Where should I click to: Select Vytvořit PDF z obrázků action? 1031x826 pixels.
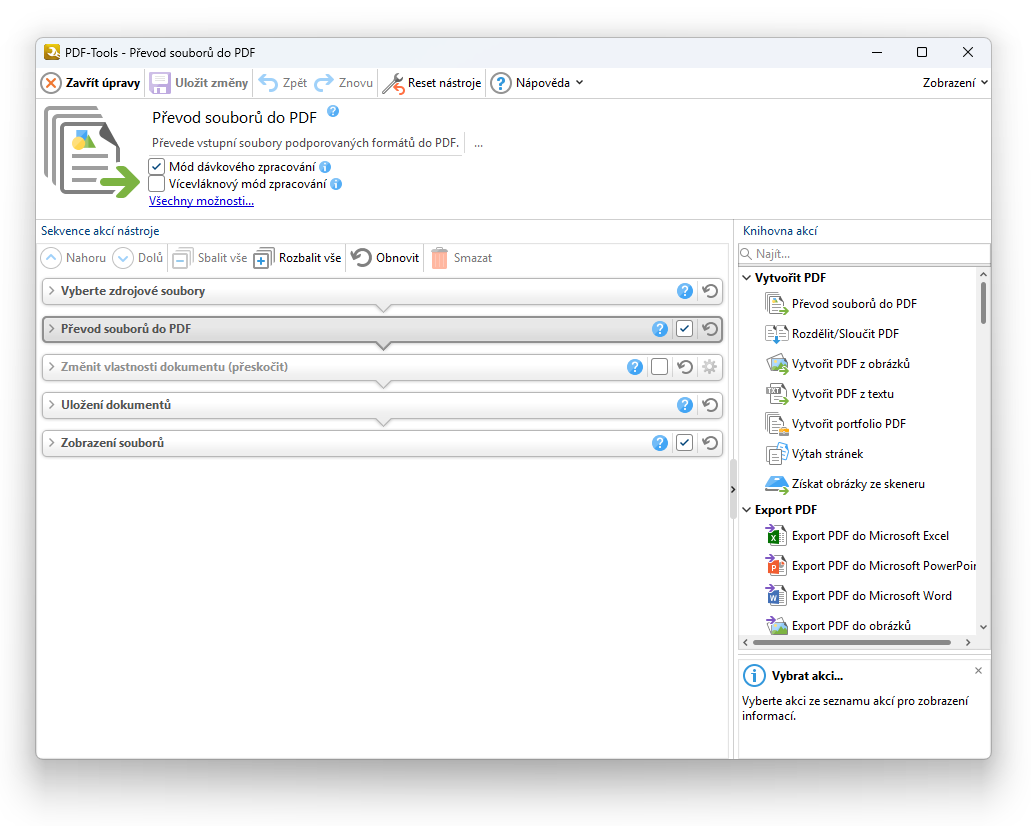click(838, 364)
